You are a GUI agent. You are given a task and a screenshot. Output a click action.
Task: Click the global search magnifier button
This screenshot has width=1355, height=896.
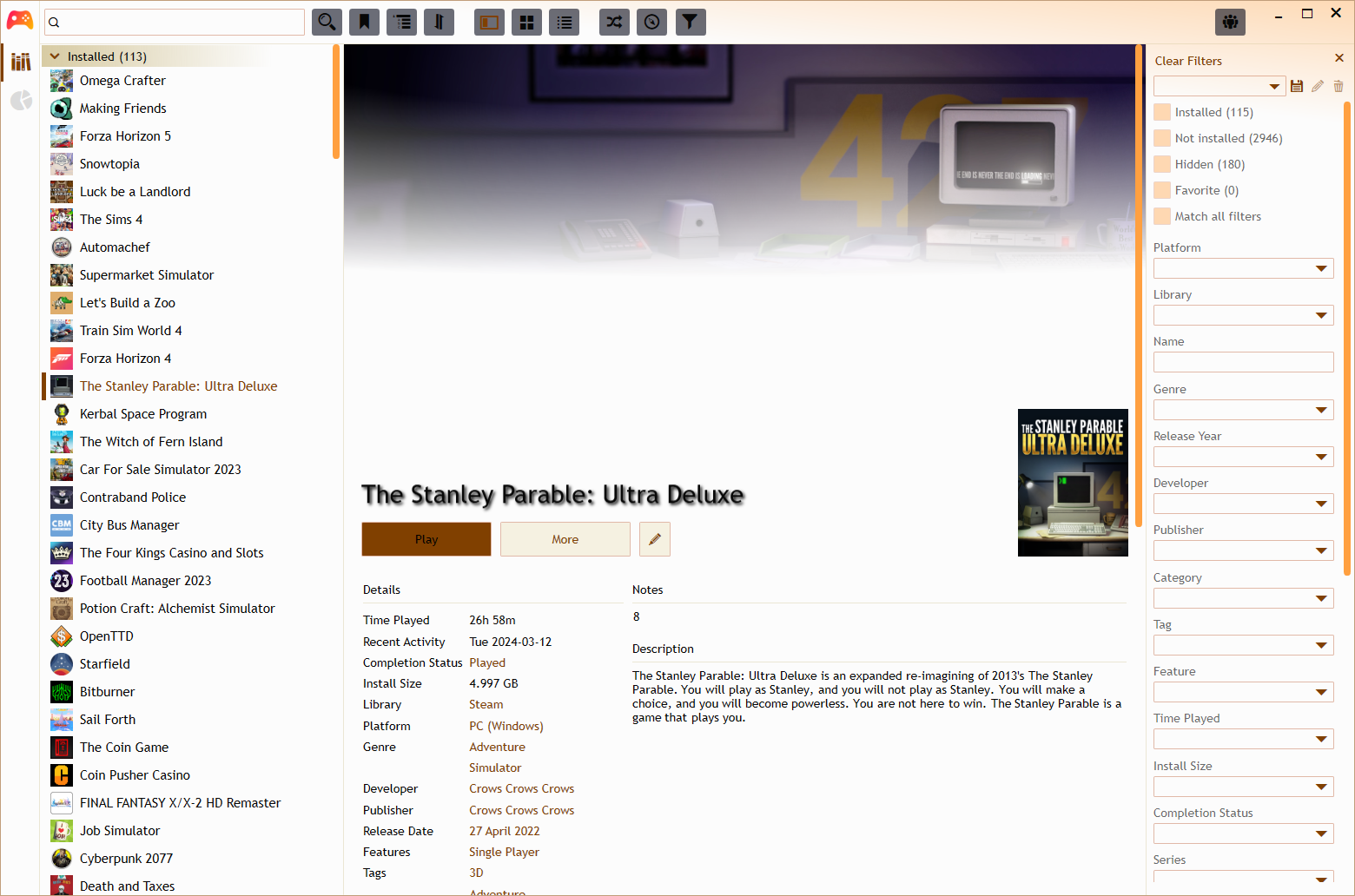click(x=327, y=22)
